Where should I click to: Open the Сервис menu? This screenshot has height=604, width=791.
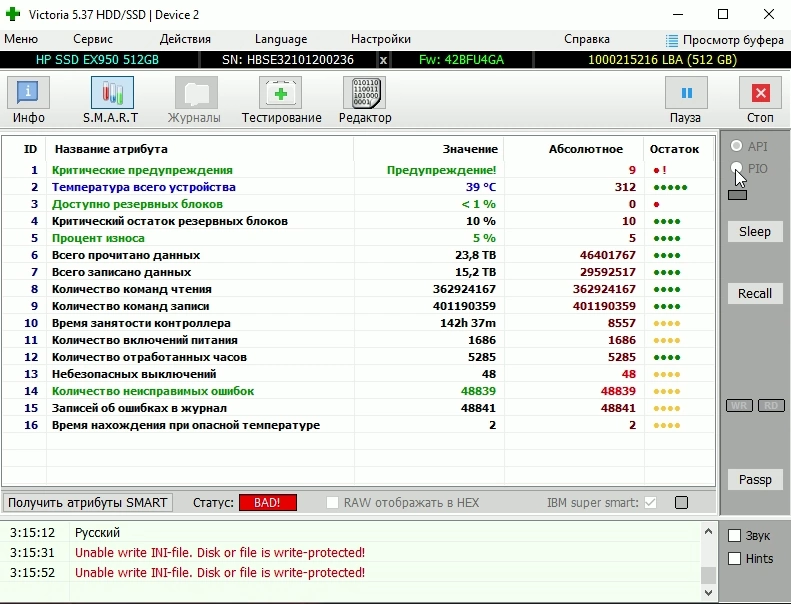pos(93,39)
